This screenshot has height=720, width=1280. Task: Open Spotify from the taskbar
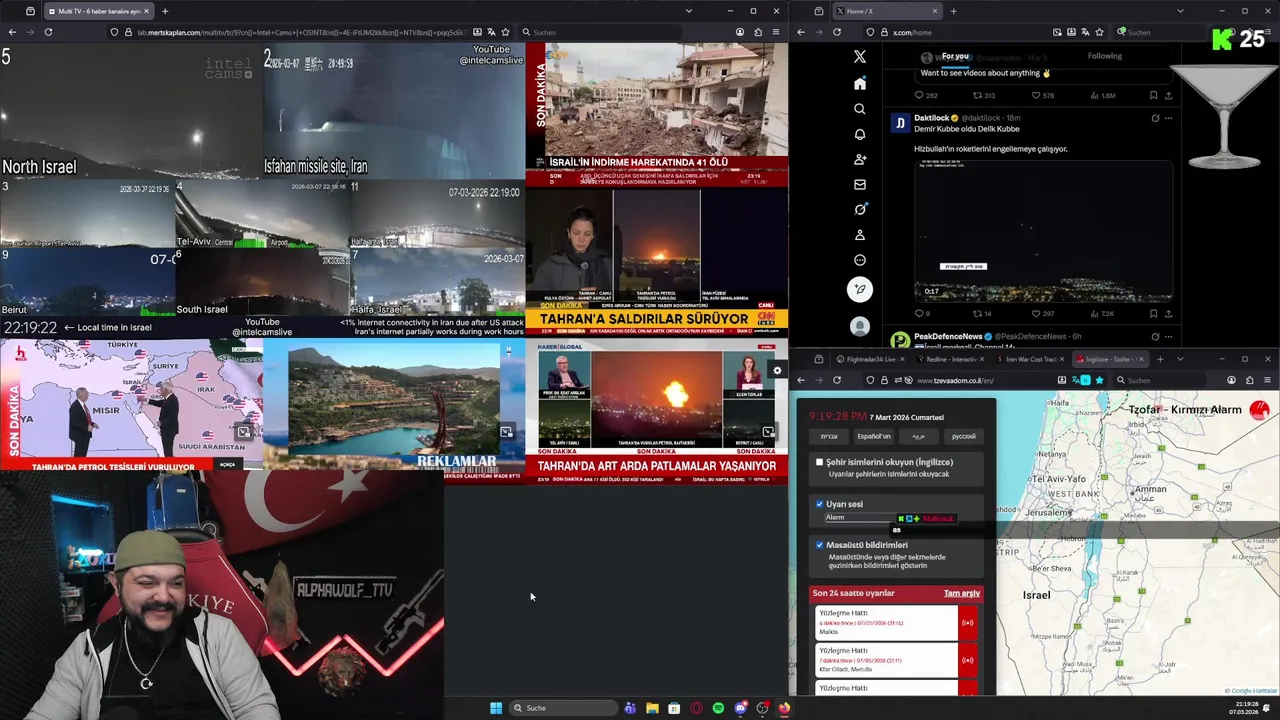718,708
